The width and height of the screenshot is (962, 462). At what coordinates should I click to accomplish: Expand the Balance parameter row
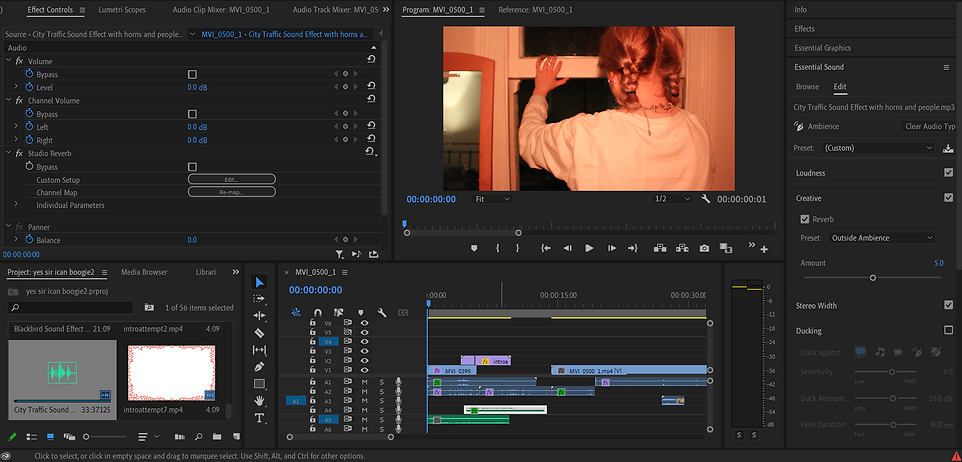[16, 240]
